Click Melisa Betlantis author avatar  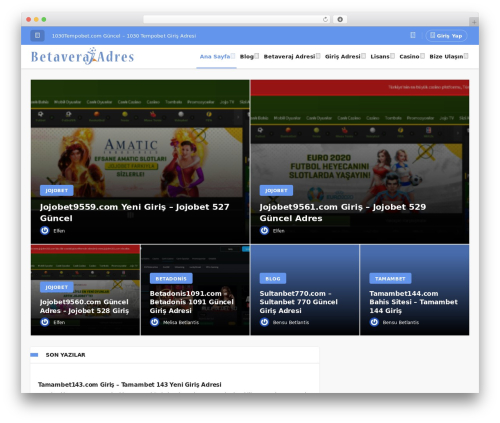click(154, 322)
